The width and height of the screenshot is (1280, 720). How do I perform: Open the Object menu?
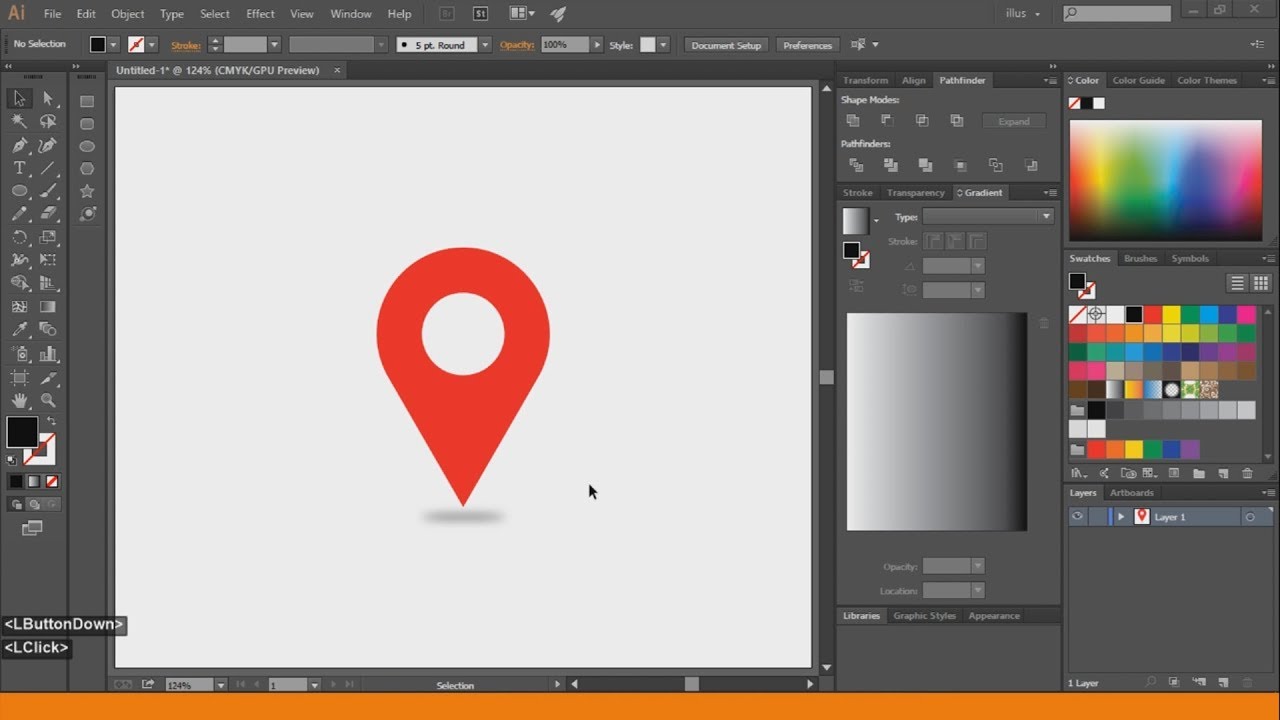128,14
